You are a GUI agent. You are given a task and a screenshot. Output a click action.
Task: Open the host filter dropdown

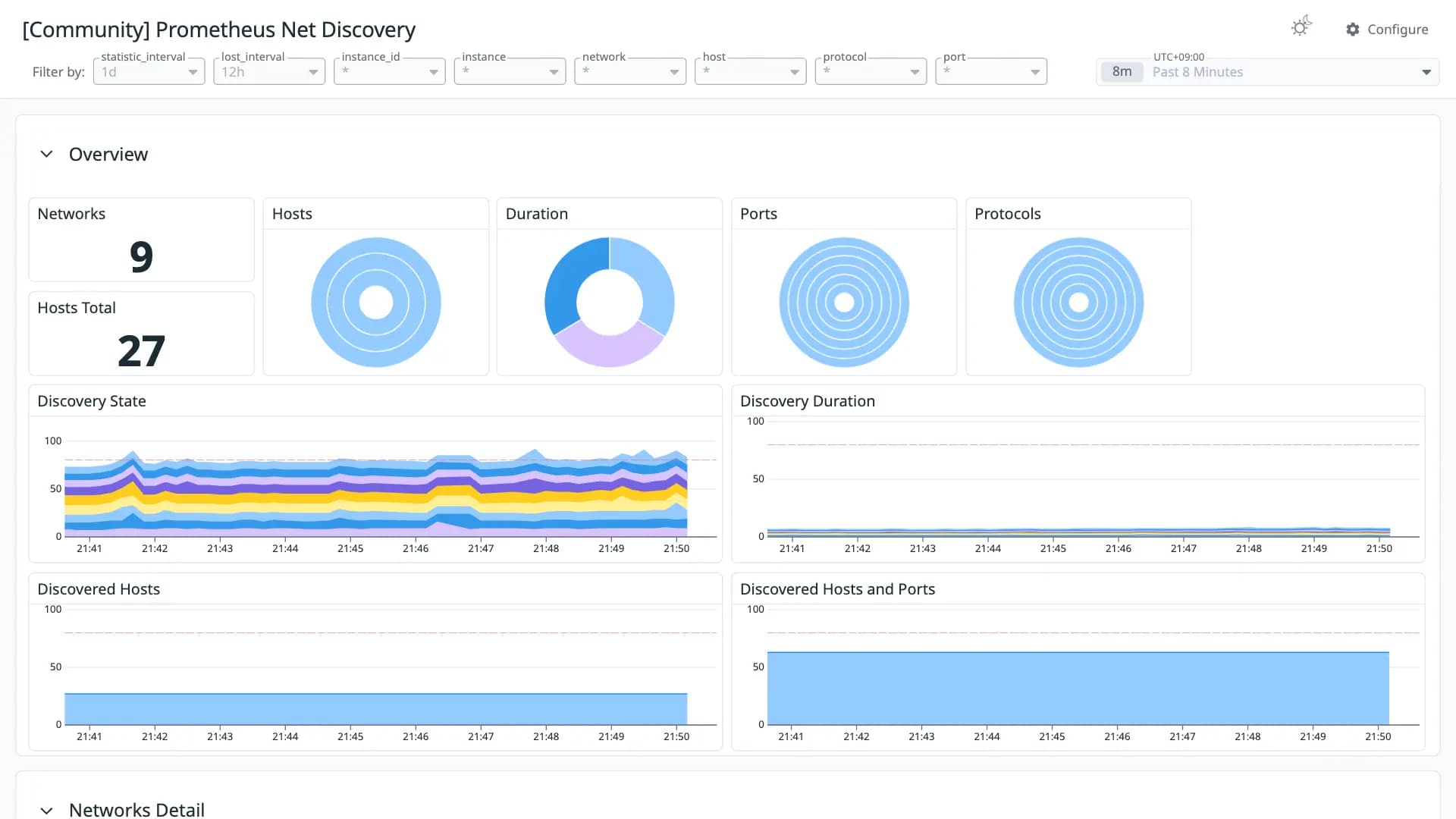[x=750, y=71]
